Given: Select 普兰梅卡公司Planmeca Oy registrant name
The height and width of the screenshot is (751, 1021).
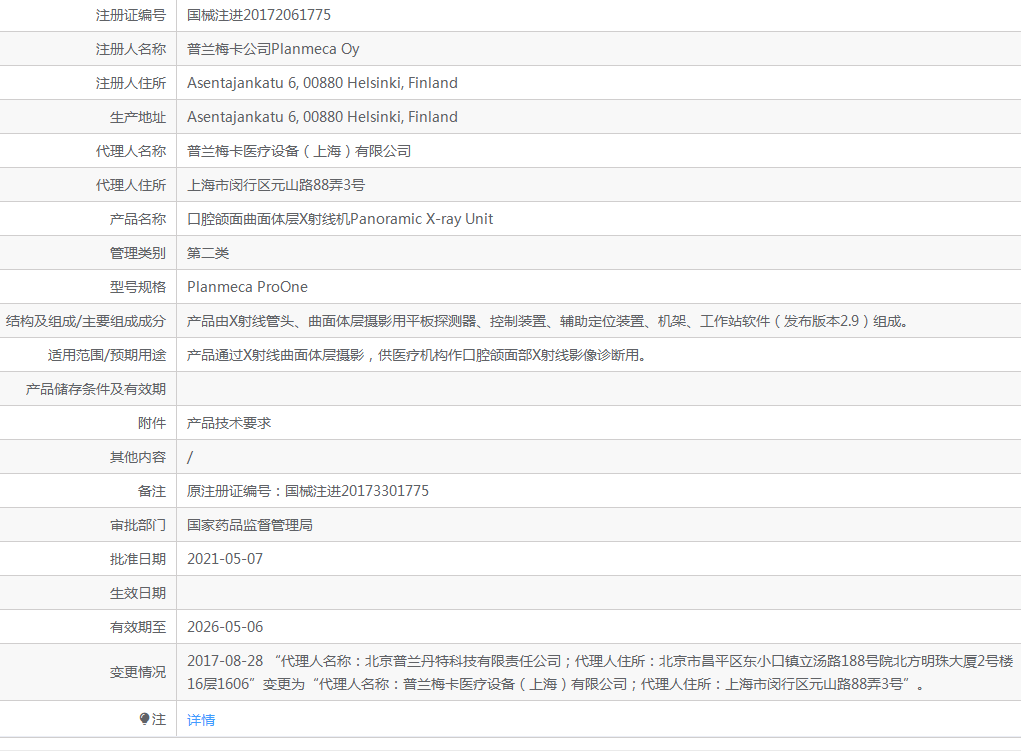Looking at the screenshot, I should click(273, 49).
